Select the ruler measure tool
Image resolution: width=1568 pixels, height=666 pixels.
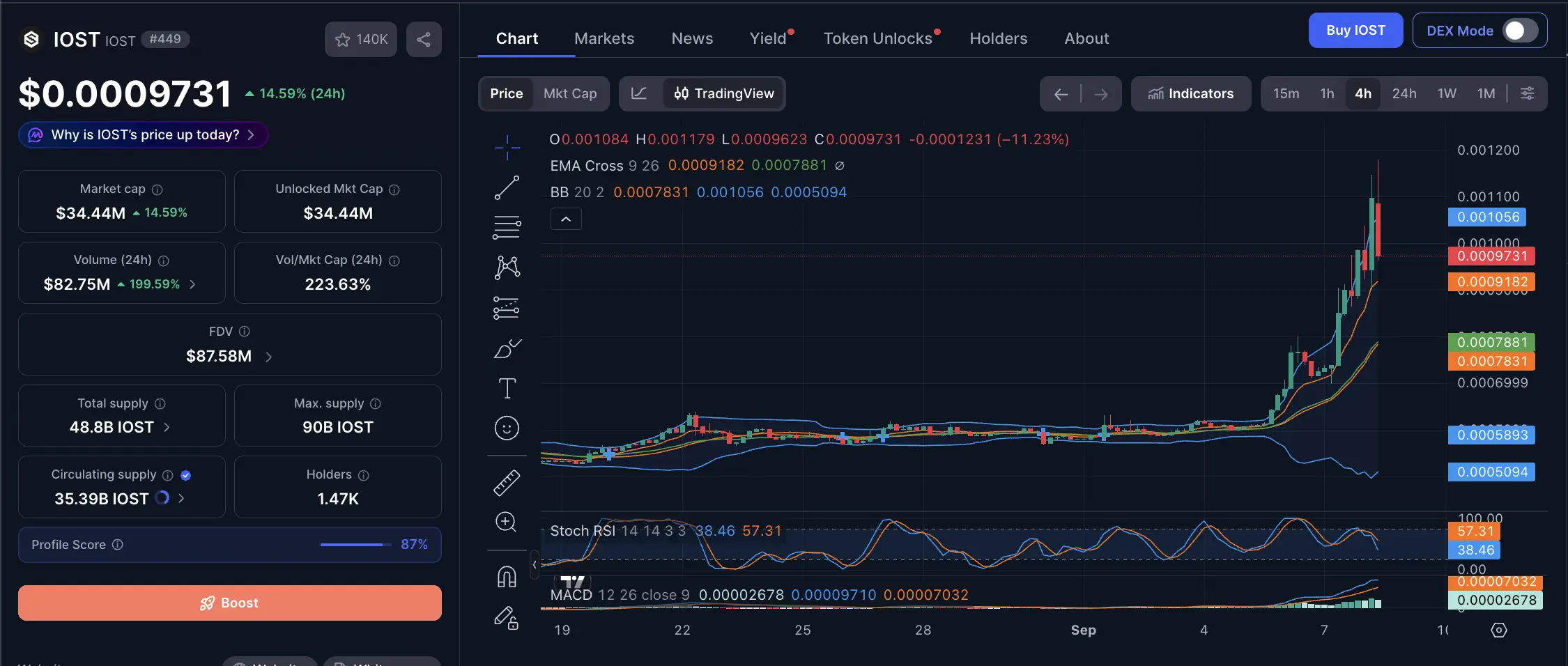(x=507, y=483)
